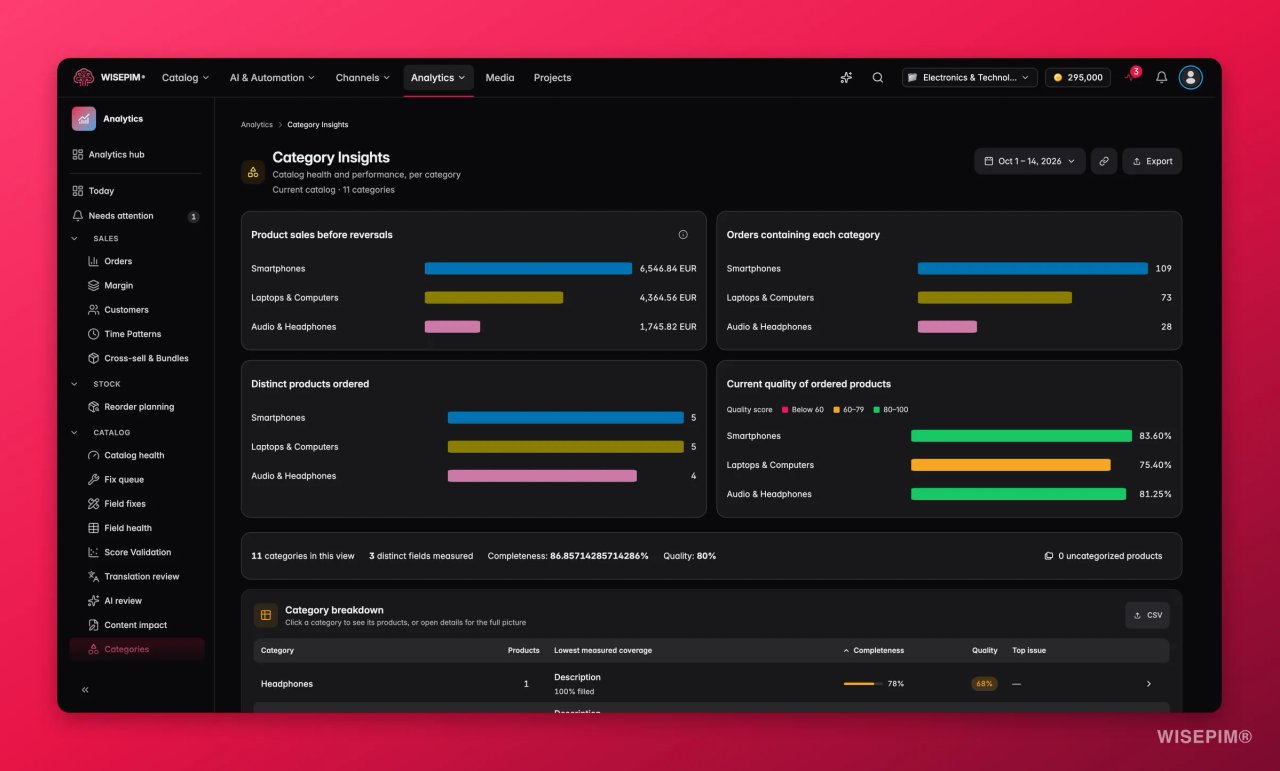This screenshot has height=771, width=1280.
Task: Copy link via chain icon button
Action: click(1104, 161)
